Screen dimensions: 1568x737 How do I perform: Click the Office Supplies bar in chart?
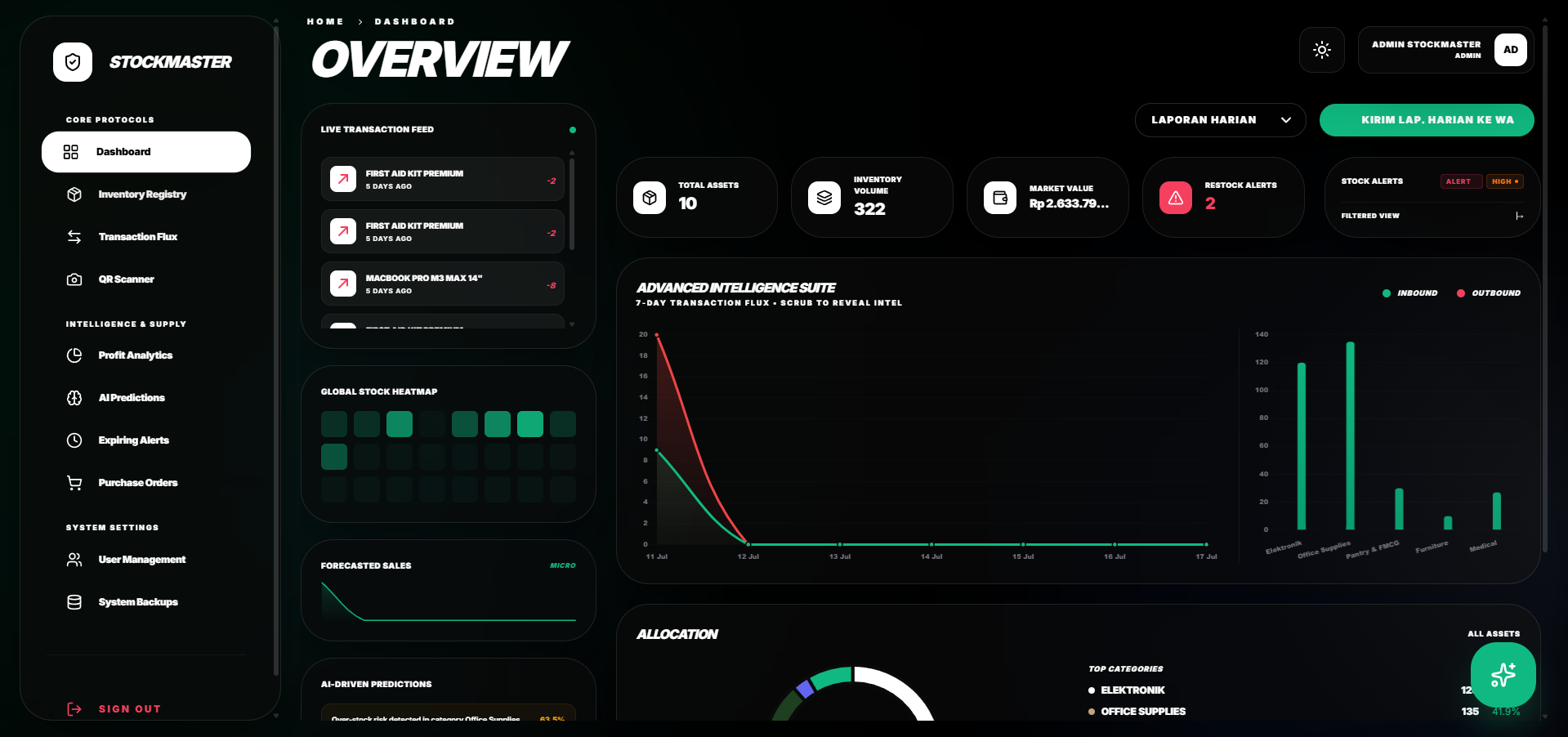click(x=1350, y=435)
